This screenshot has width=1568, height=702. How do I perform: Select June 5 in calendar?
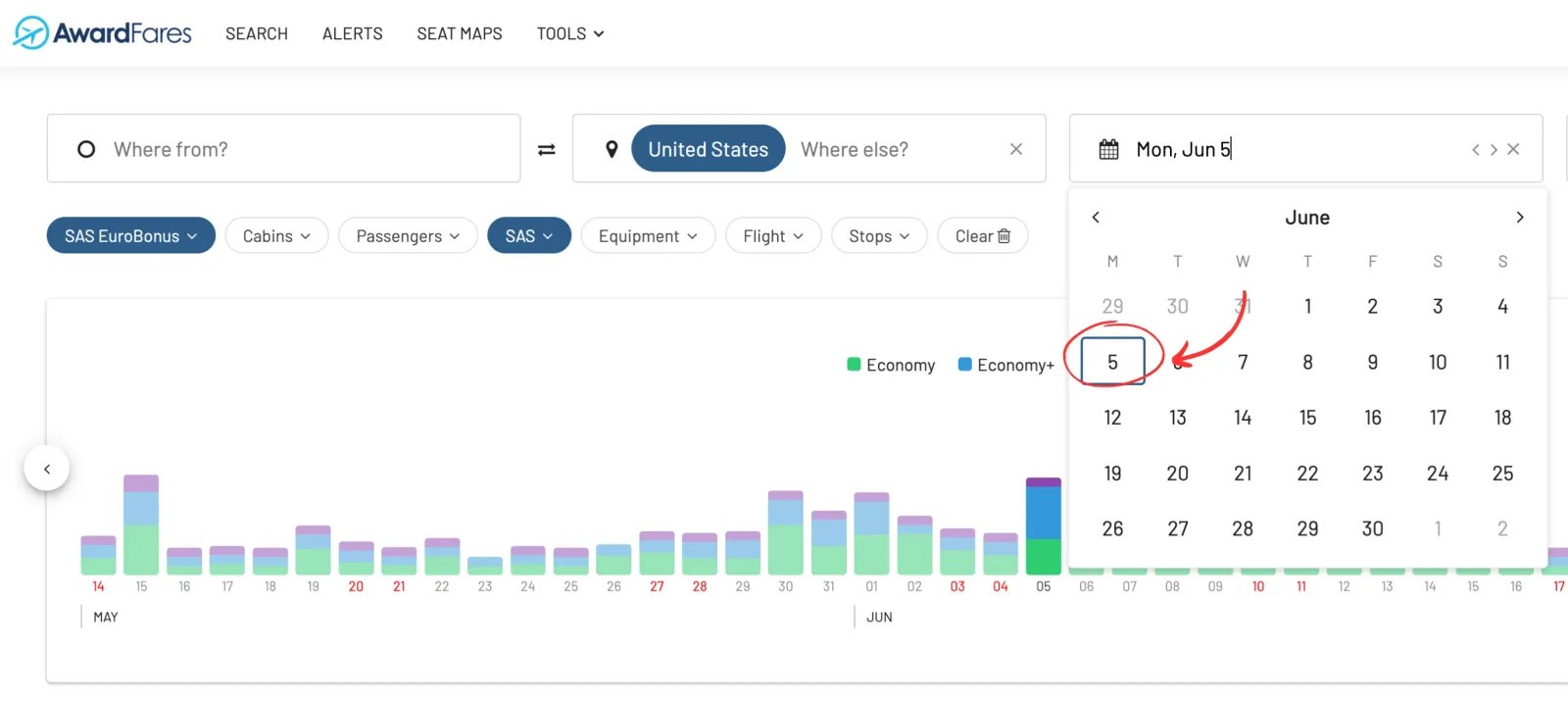(1112, 362)
